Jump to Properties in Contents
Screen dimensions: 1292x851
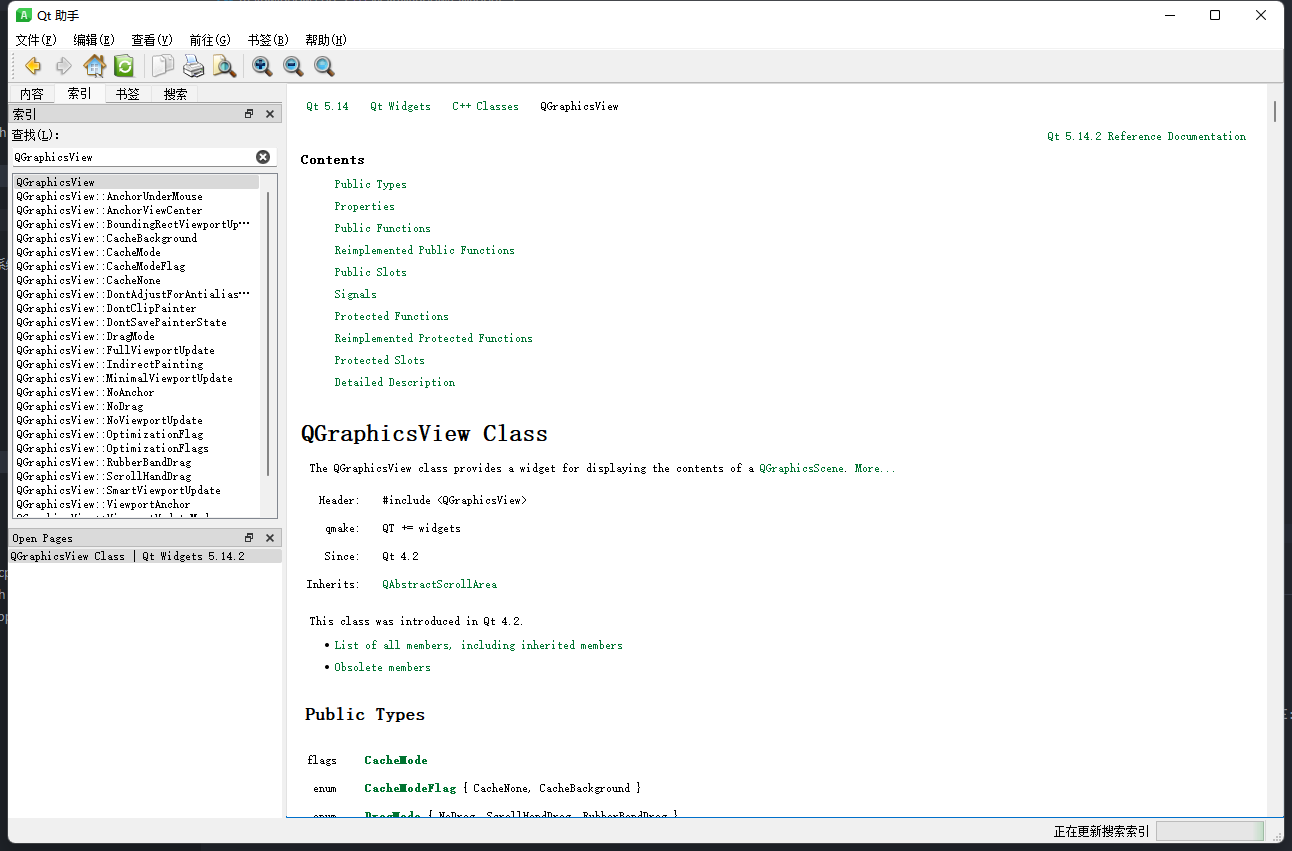(365, 206)
